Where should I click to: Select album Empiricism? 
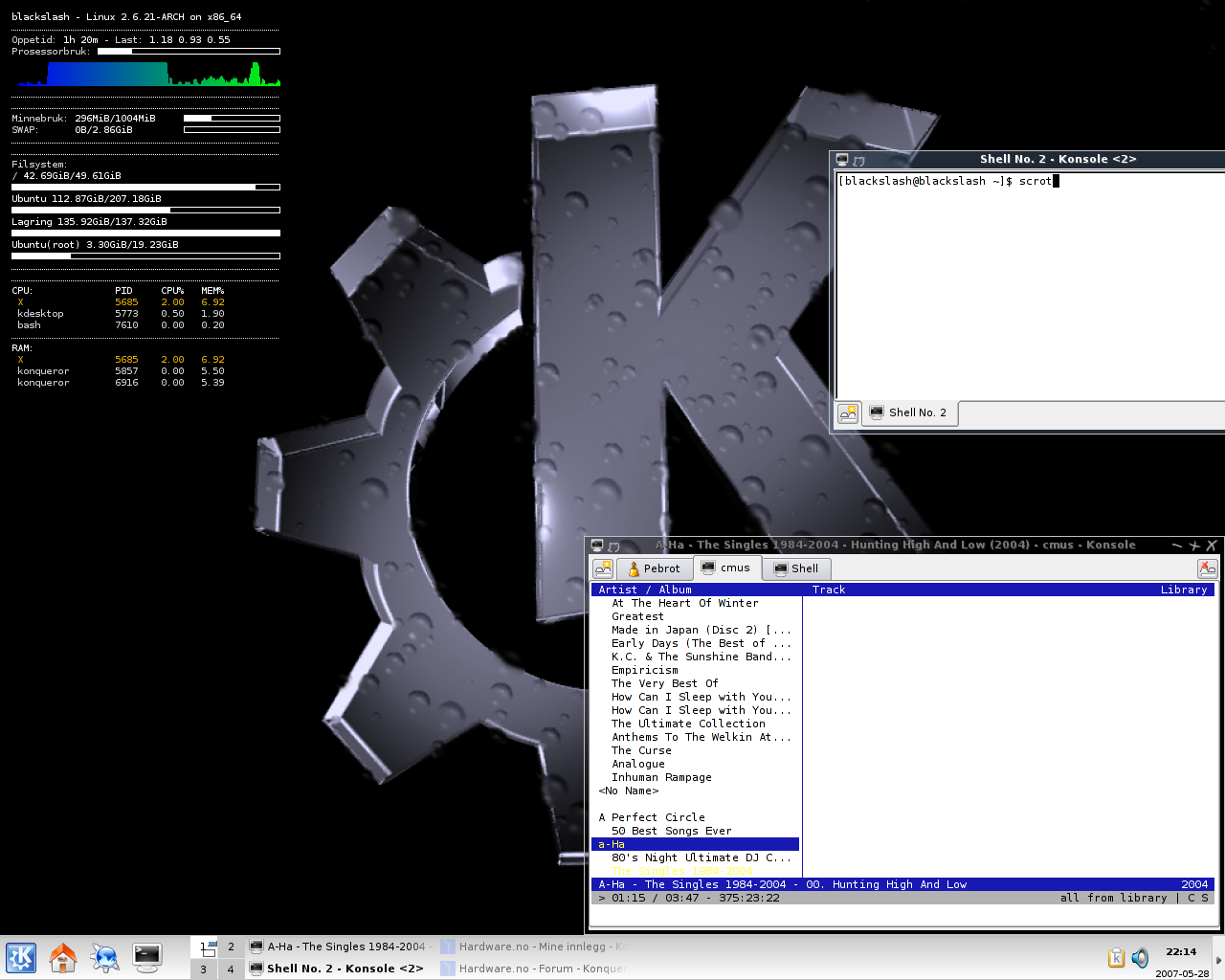645,670
